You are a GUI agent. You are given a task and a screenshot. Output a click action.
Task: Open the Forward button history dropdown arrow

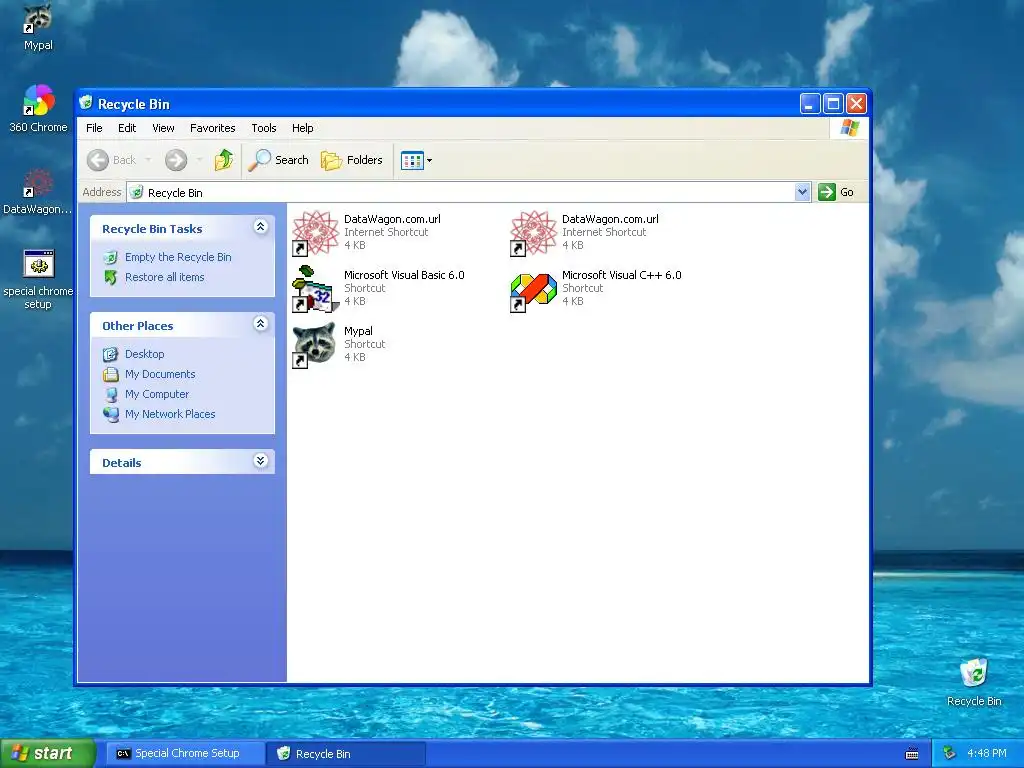[199, 160]
